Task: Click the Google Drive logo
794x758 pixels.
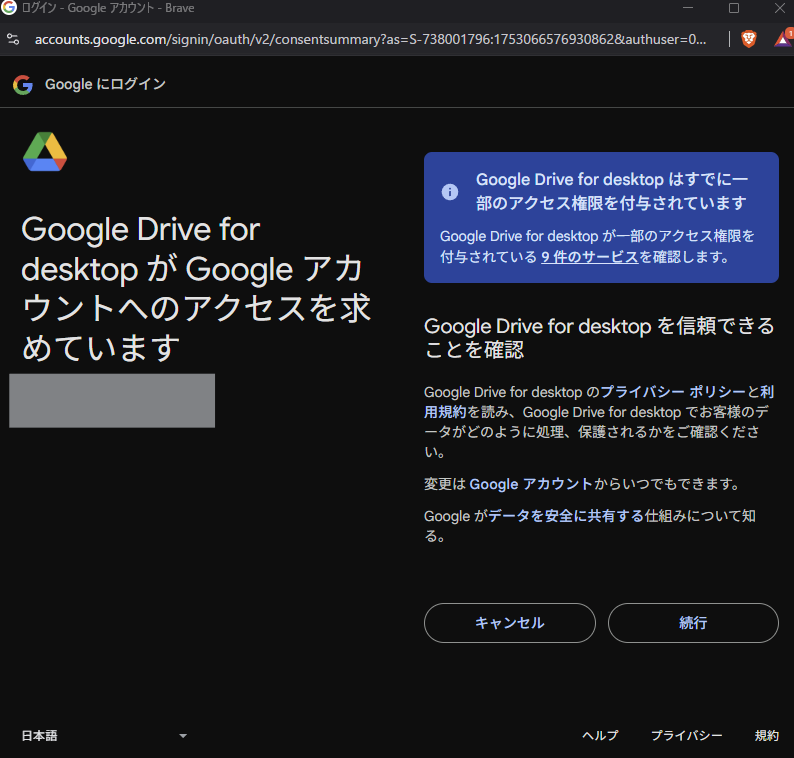Action: pos(45,152)
